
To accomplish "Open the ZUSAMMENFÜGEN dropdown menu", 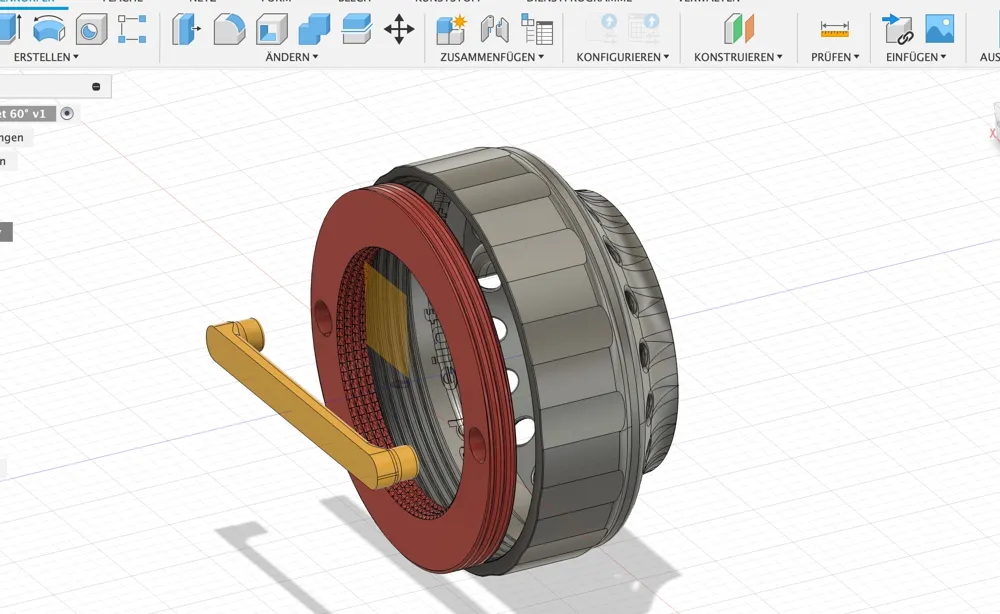I will (x=492, y=57).
